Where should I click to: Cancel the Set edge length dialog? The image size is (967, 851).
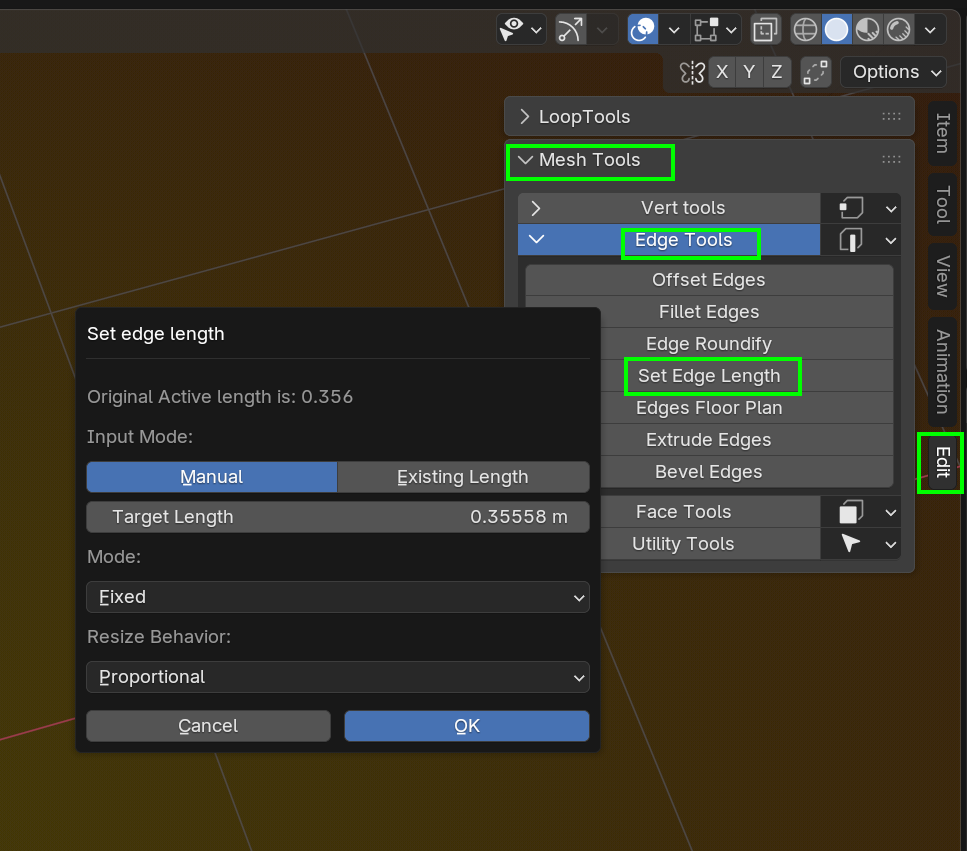(x=208, y=726)
